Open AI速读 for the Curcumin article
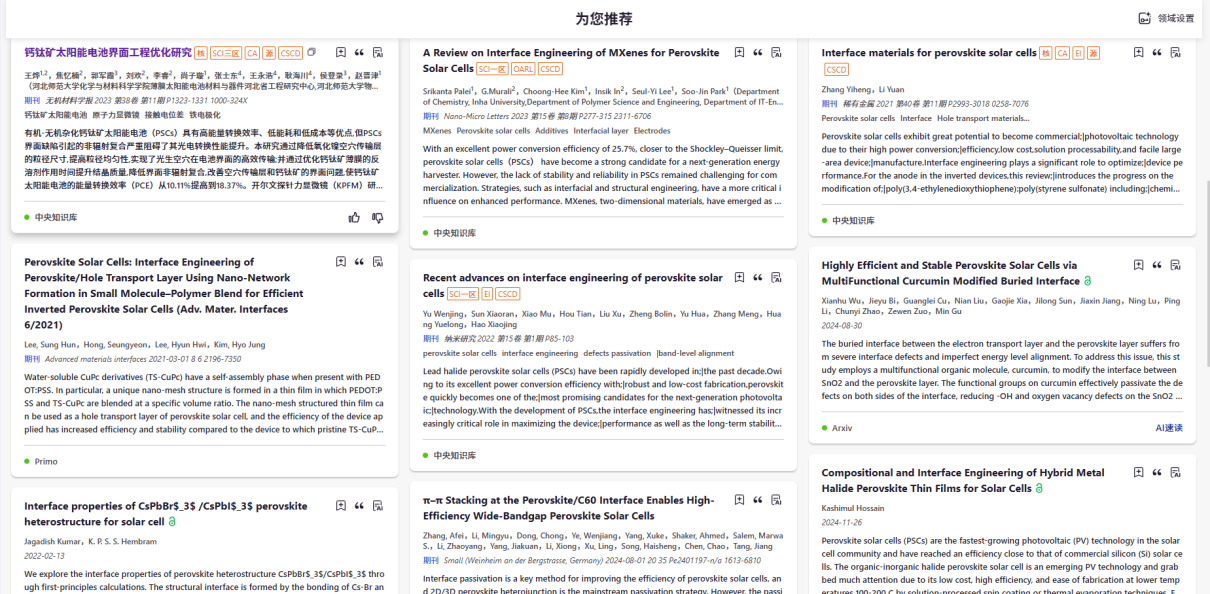This screenshot has width=1210, height=594. click(x=1169, y=428)
